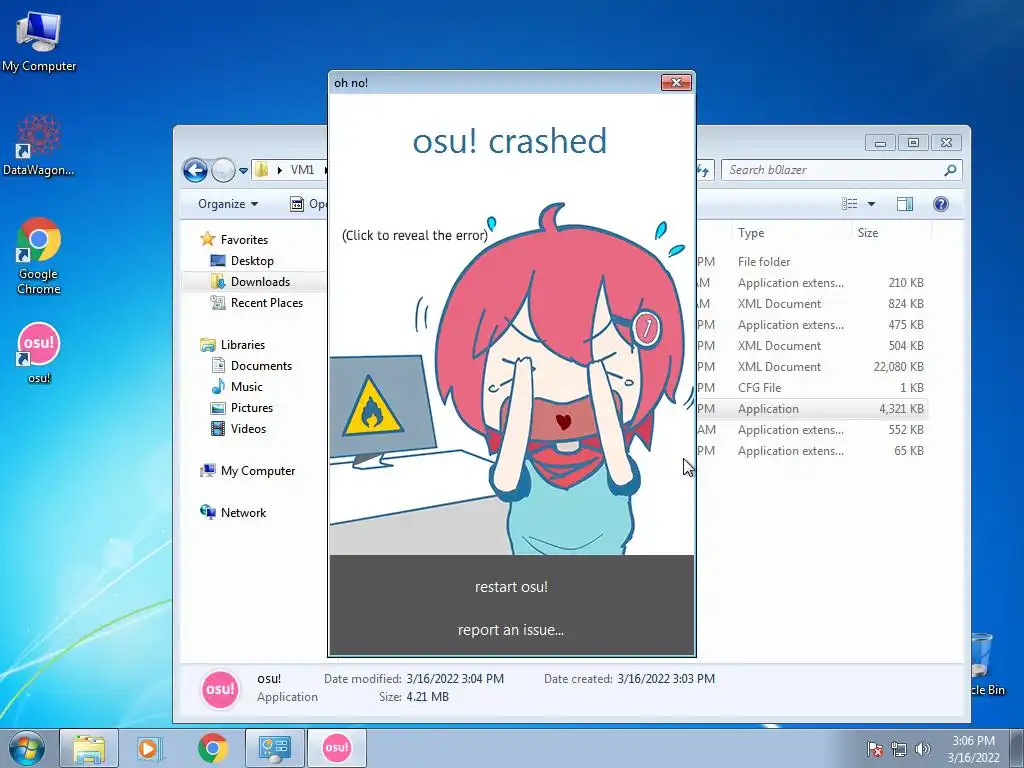Screen dimensions: 1024x768
Task: Click to reveal the error text
Action: tap(415, 235)
